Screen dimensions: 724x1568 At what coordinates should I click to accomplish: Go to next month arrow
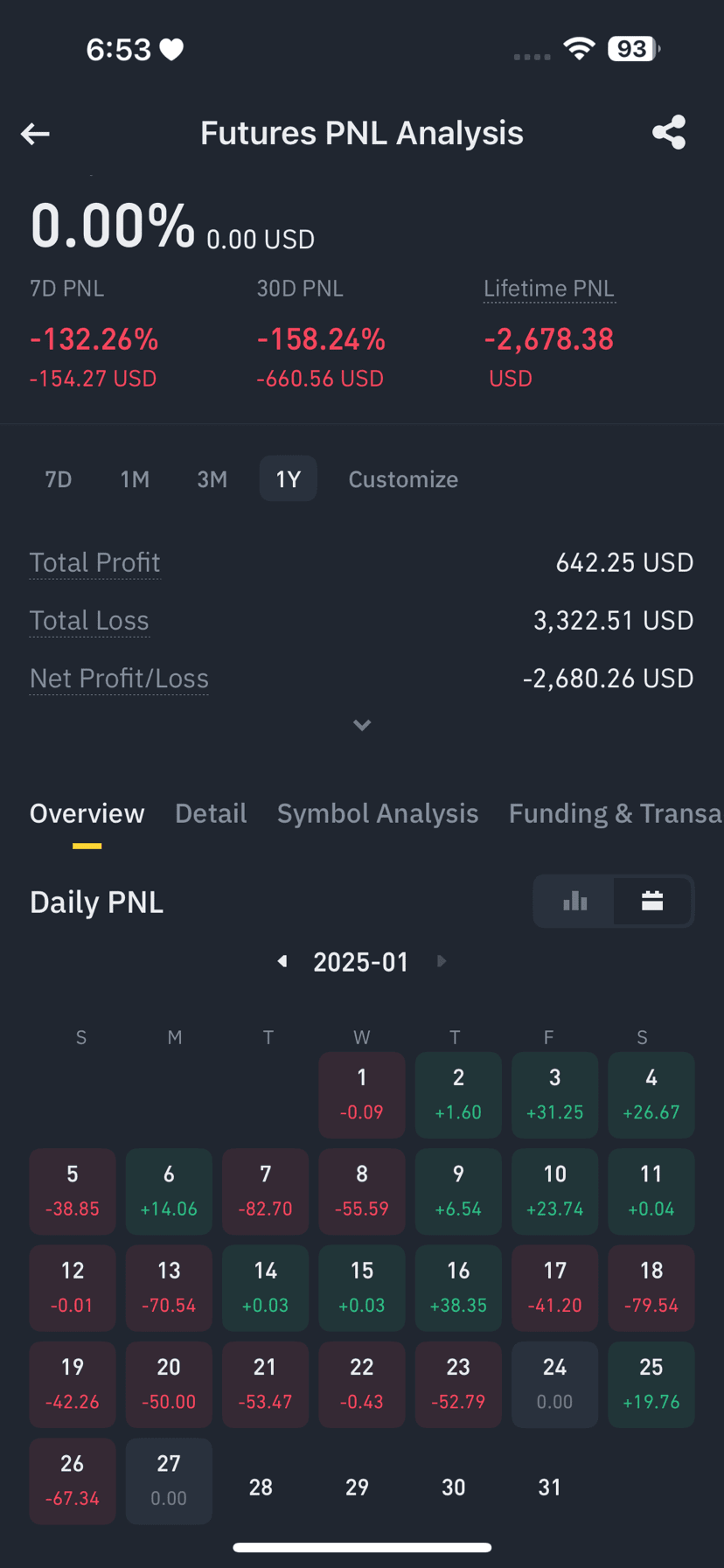(x=442, y=961)
